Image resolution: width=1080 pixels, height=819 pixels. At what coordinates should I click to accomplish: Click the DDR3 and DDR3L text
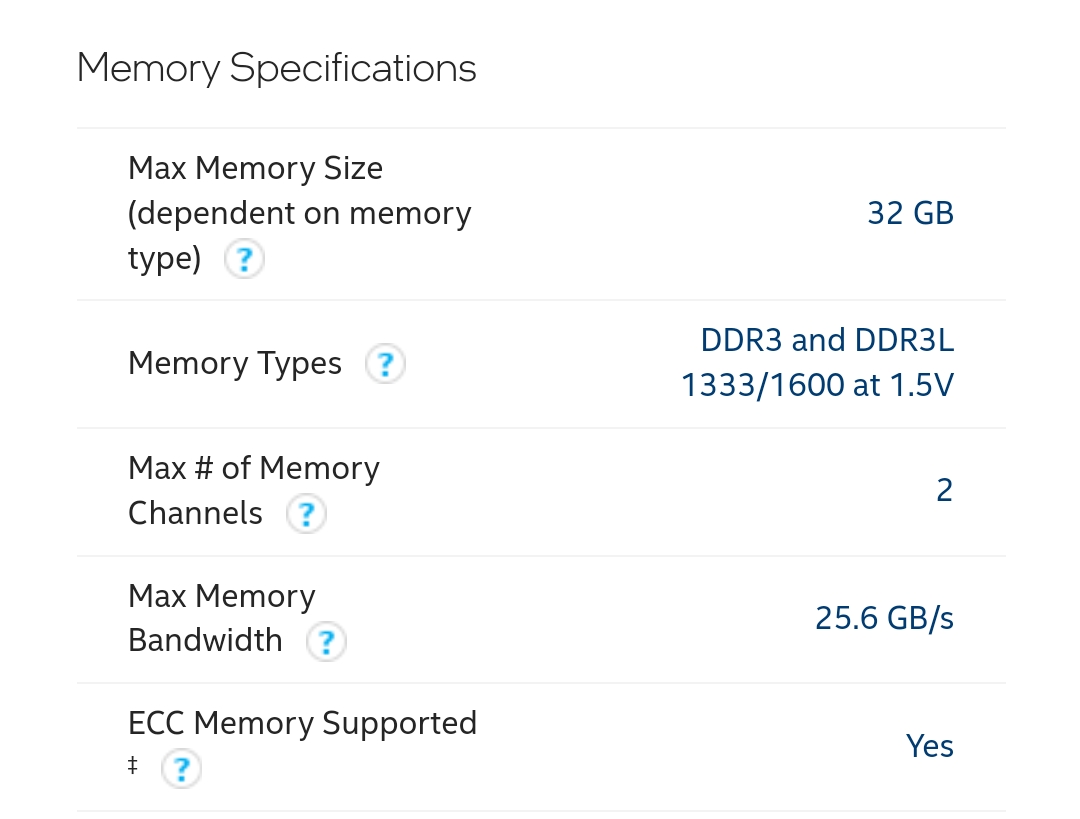(x=827, y=341)
